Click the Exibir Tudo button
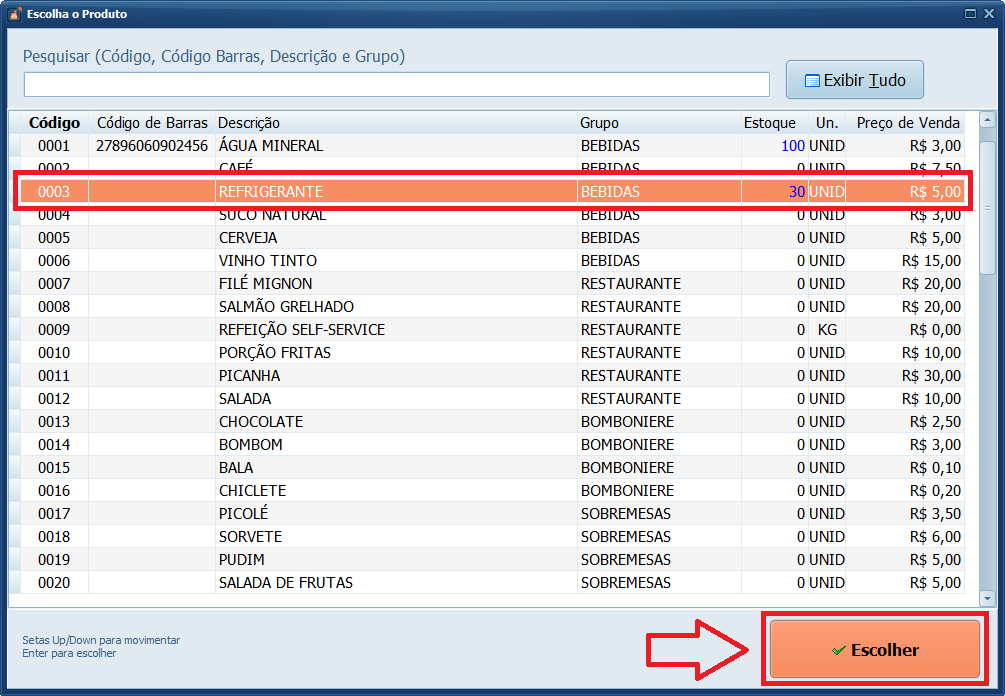1005x696 pixels. point(854,80)
